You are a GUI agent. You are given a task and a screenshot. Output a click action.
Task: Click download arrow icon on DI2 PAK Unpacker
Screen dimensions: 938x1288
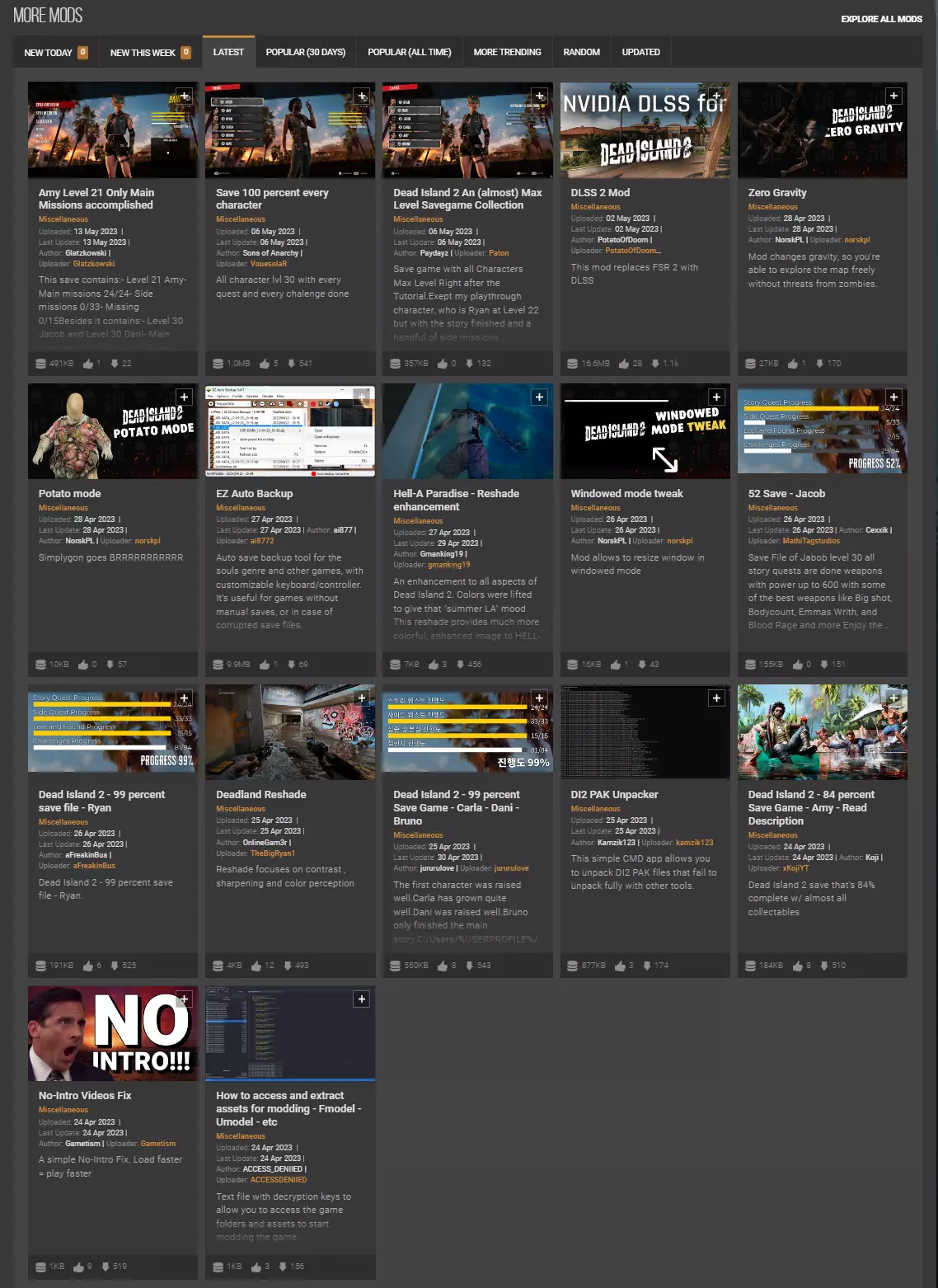tap(647, 966)
